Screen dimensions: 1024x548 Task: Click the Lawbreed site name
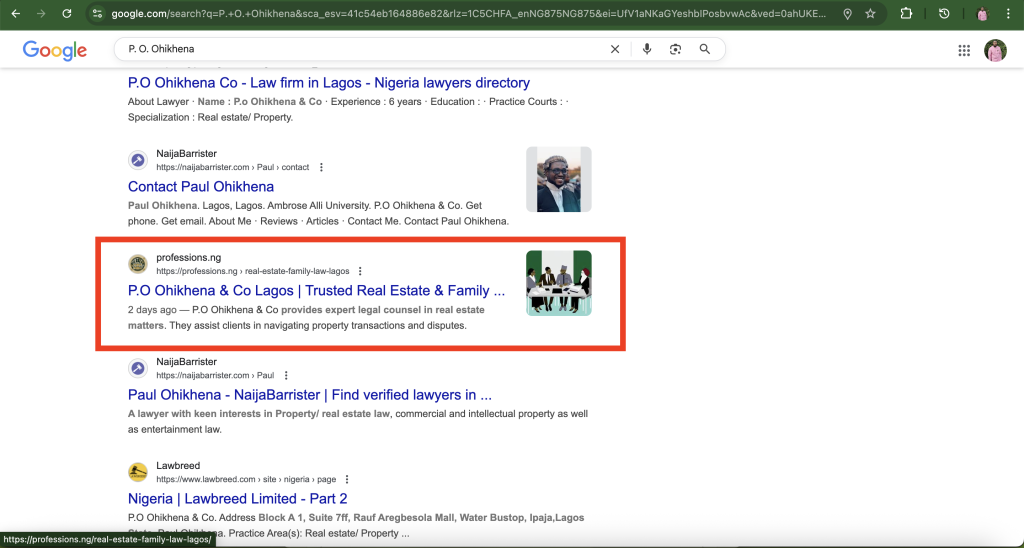pos(178,466)
